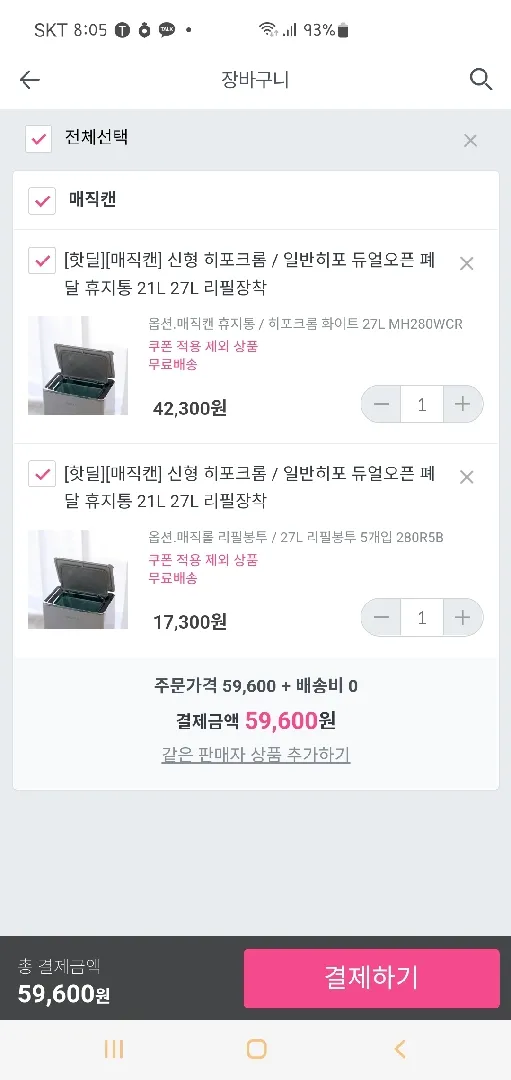Remove the 히포크롬 화이트 27L item

[466, 263]
